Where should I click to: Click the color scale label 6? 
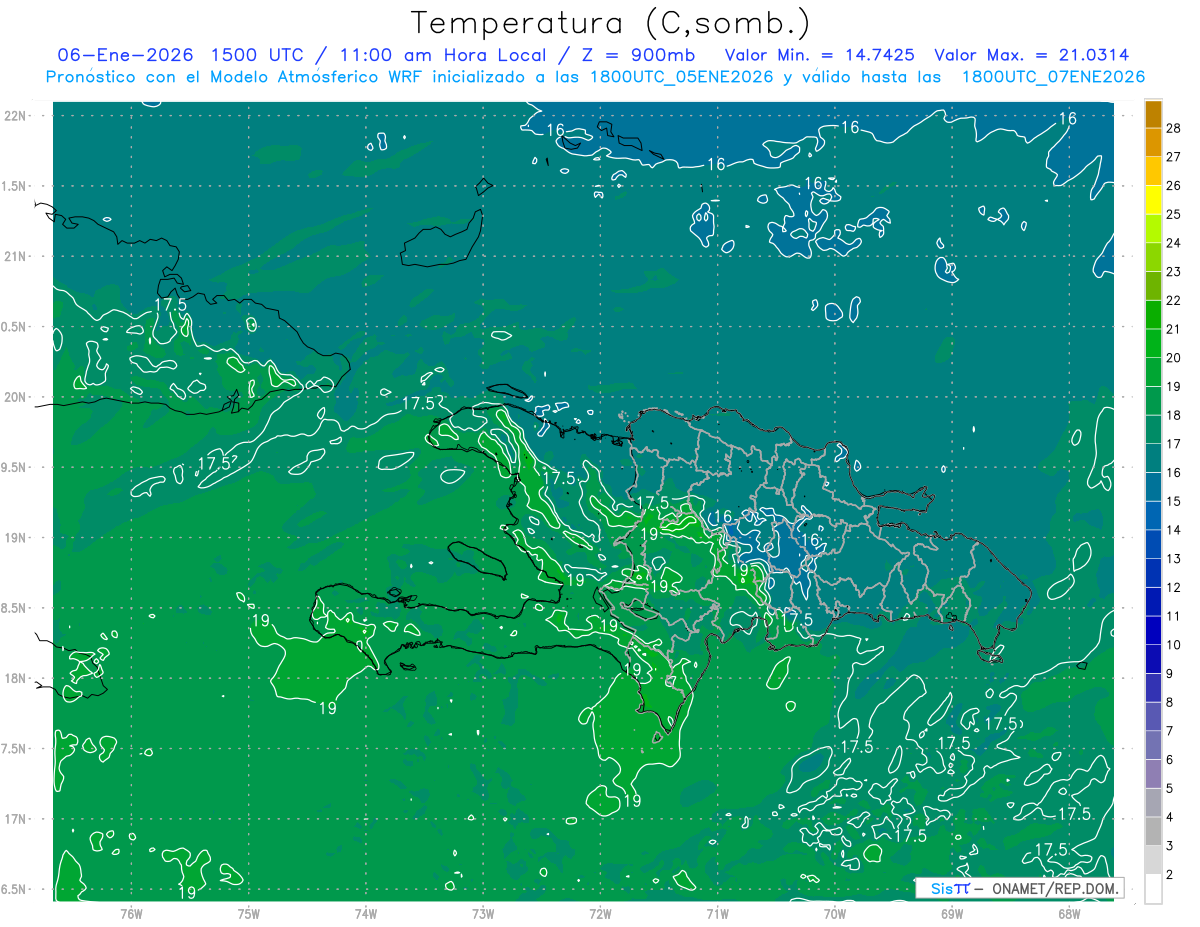(x=1170, y=760)
